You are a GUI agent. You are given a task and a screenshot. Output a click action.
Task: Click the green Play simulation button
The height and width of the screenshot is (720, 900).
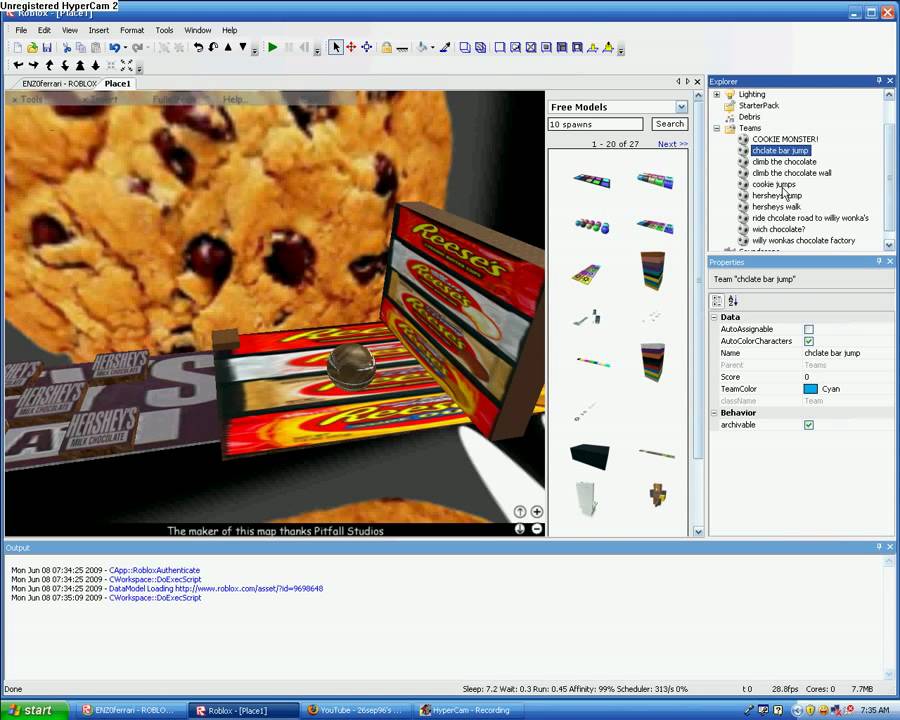273,48
